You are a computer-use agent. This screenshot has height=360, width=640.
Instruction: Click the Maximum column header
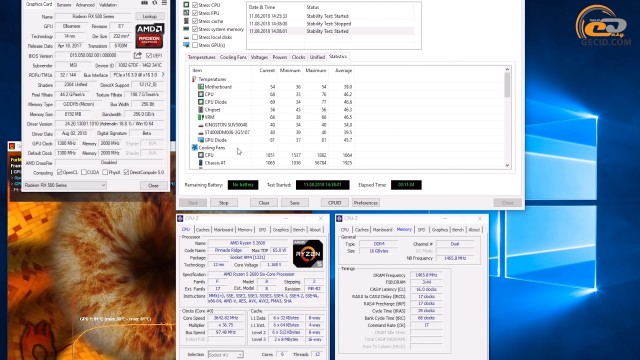[x=316, y=71]
